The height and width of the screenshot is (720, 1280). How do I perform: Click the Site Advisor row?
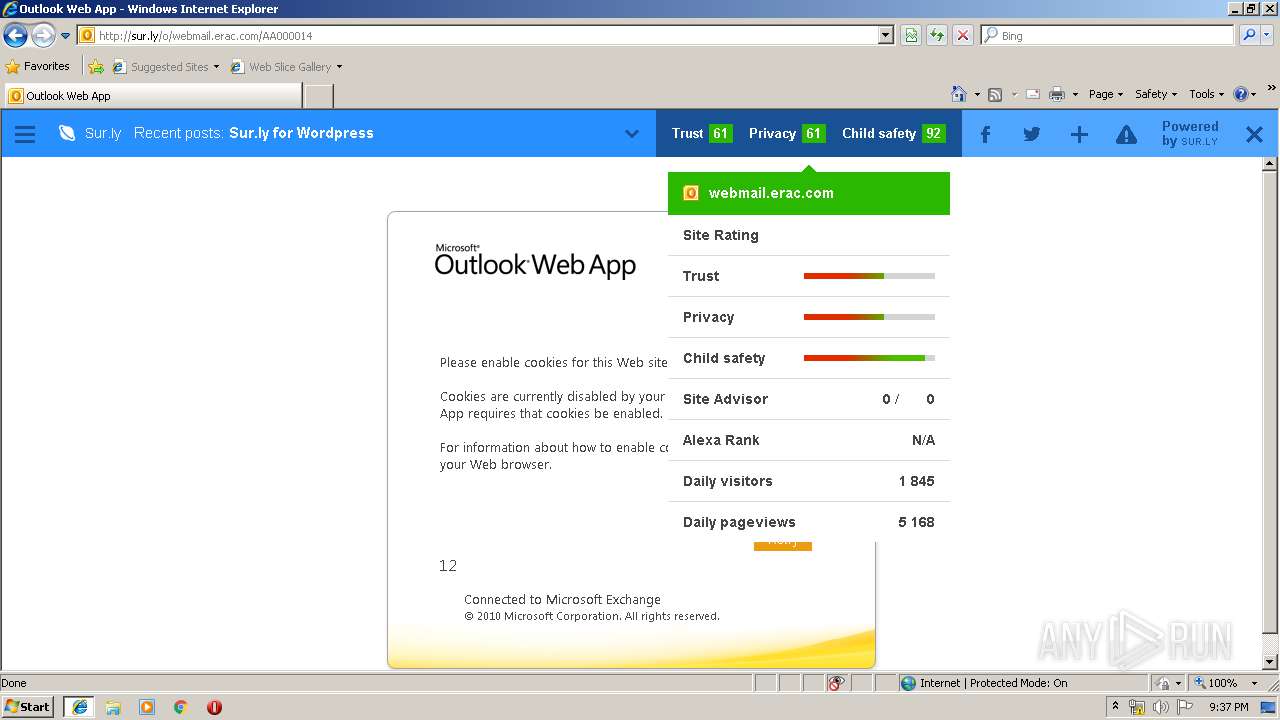[809, 399]
